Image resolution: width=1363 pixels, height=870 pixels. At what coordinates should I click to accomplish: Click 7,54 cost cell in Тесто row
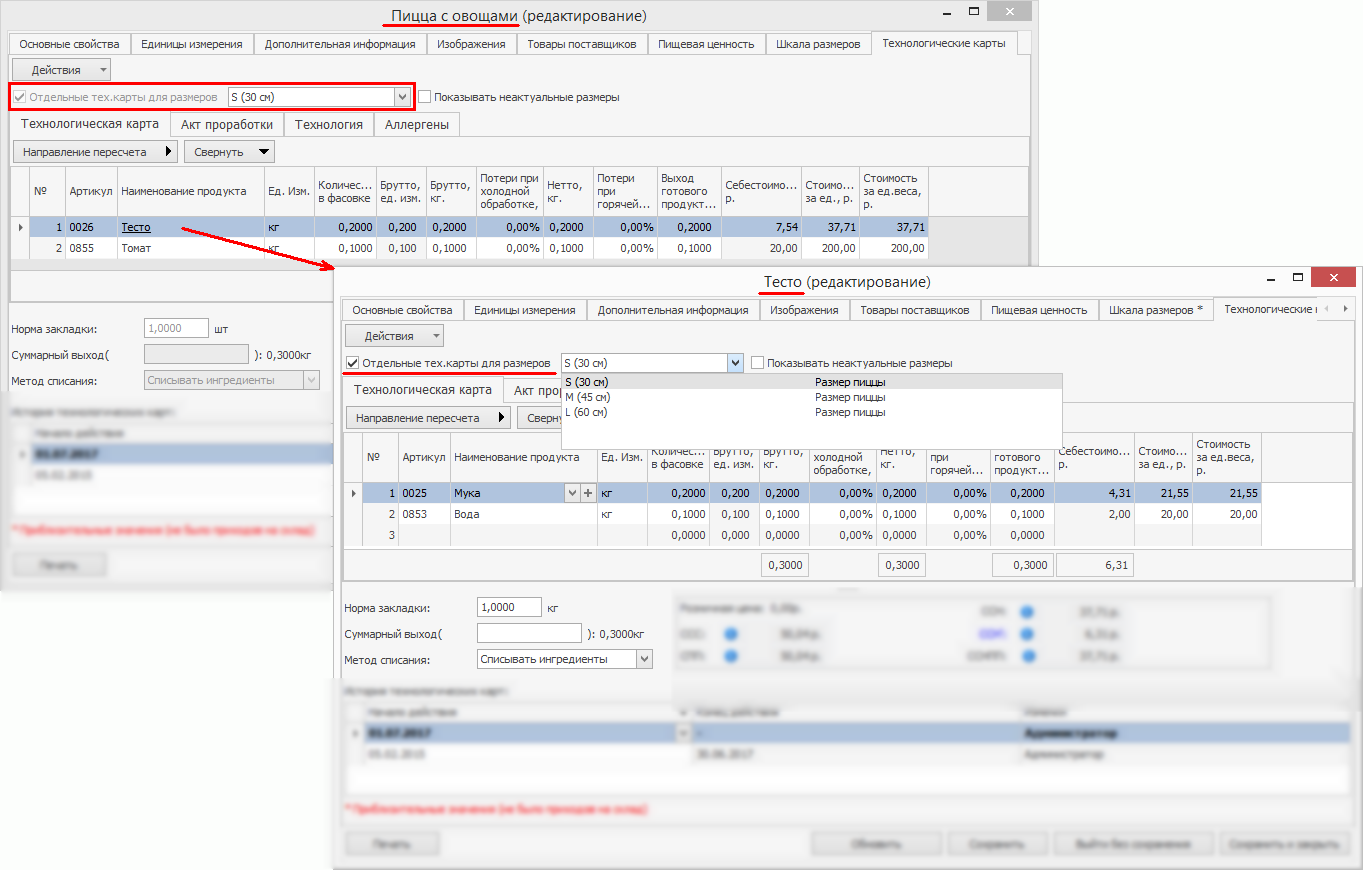coord(762,227)
